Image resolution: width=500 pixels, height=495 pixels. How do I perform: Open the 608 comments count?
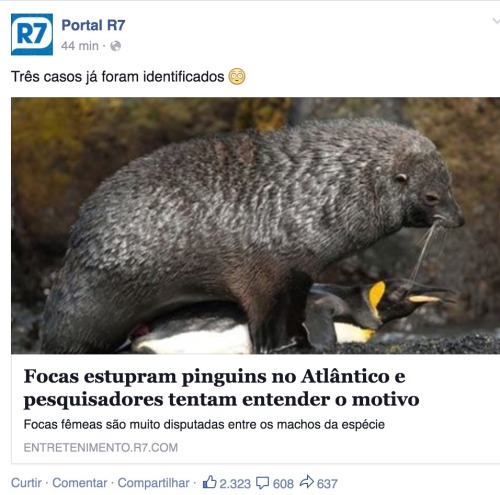[x=283, y=484]
